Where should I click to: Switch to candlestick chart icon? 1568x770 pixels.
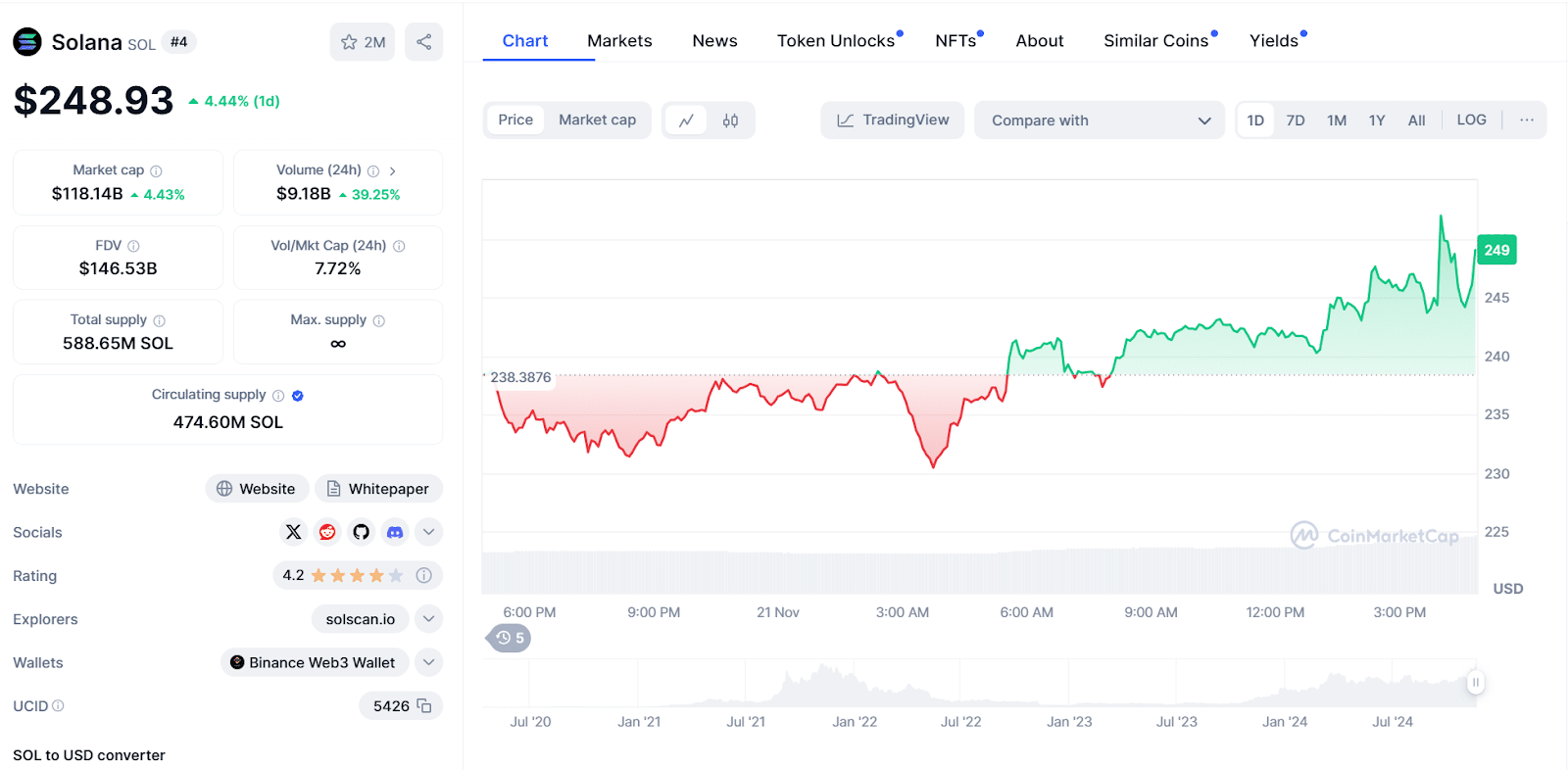[x=731, y=120]
